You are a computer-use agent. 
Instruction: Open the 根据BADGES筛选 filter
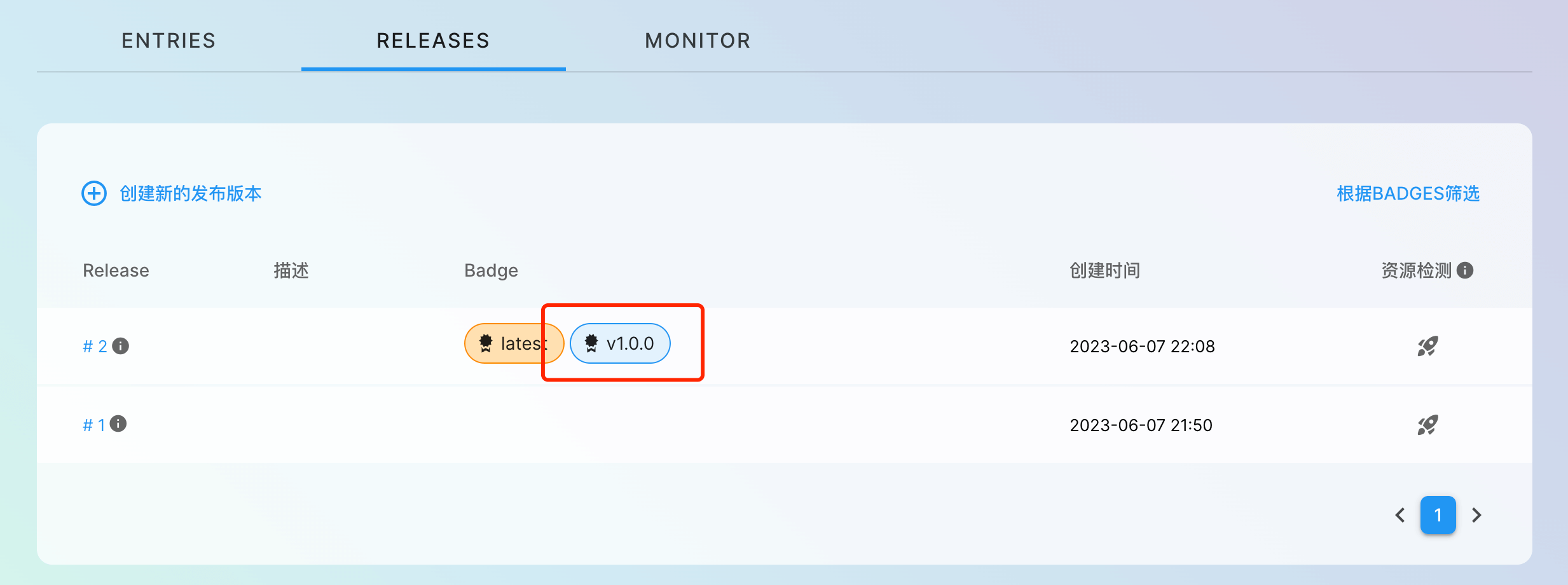click(x=1408, y=193)
